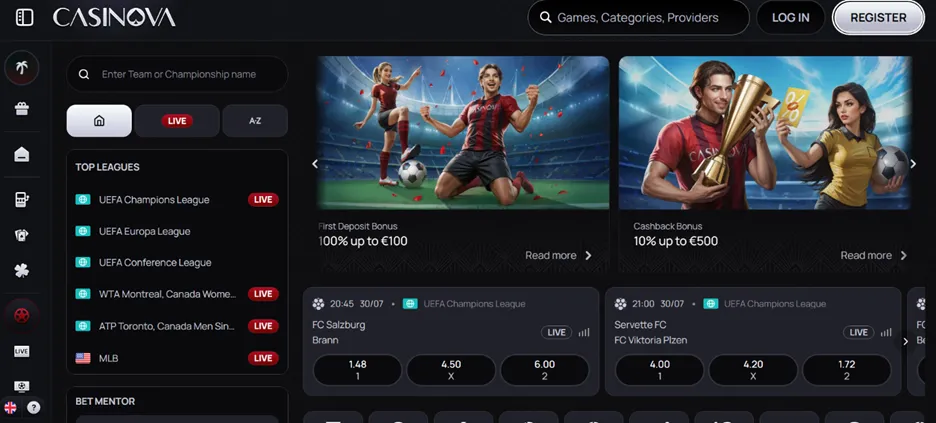The height and width of the screenshot is (423, 936).
Task: Click the LOG IN button
Action: coord(790,18)
